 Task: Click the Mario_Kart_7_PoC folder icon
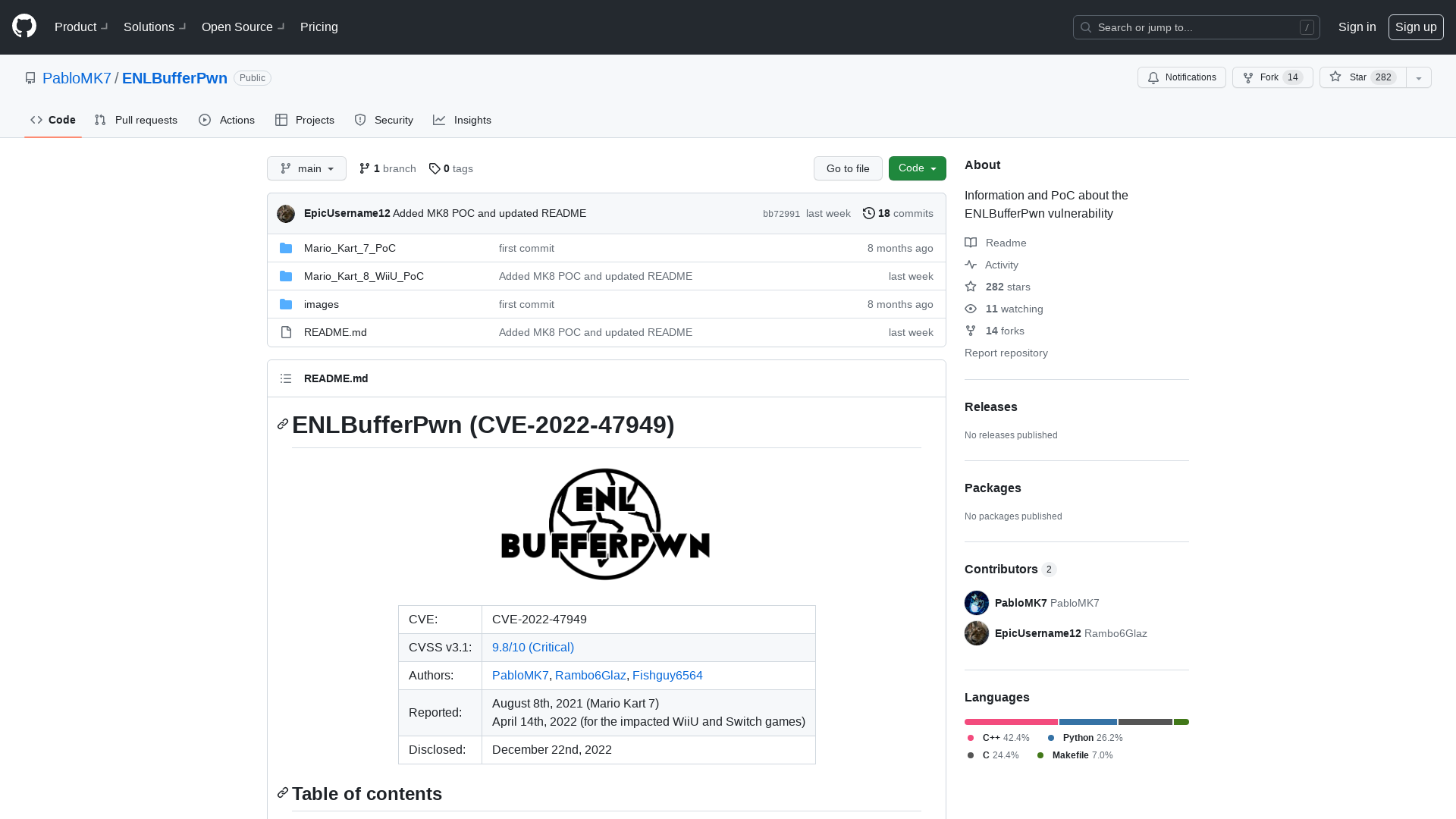pyautogui.click(x=286, y=248)
